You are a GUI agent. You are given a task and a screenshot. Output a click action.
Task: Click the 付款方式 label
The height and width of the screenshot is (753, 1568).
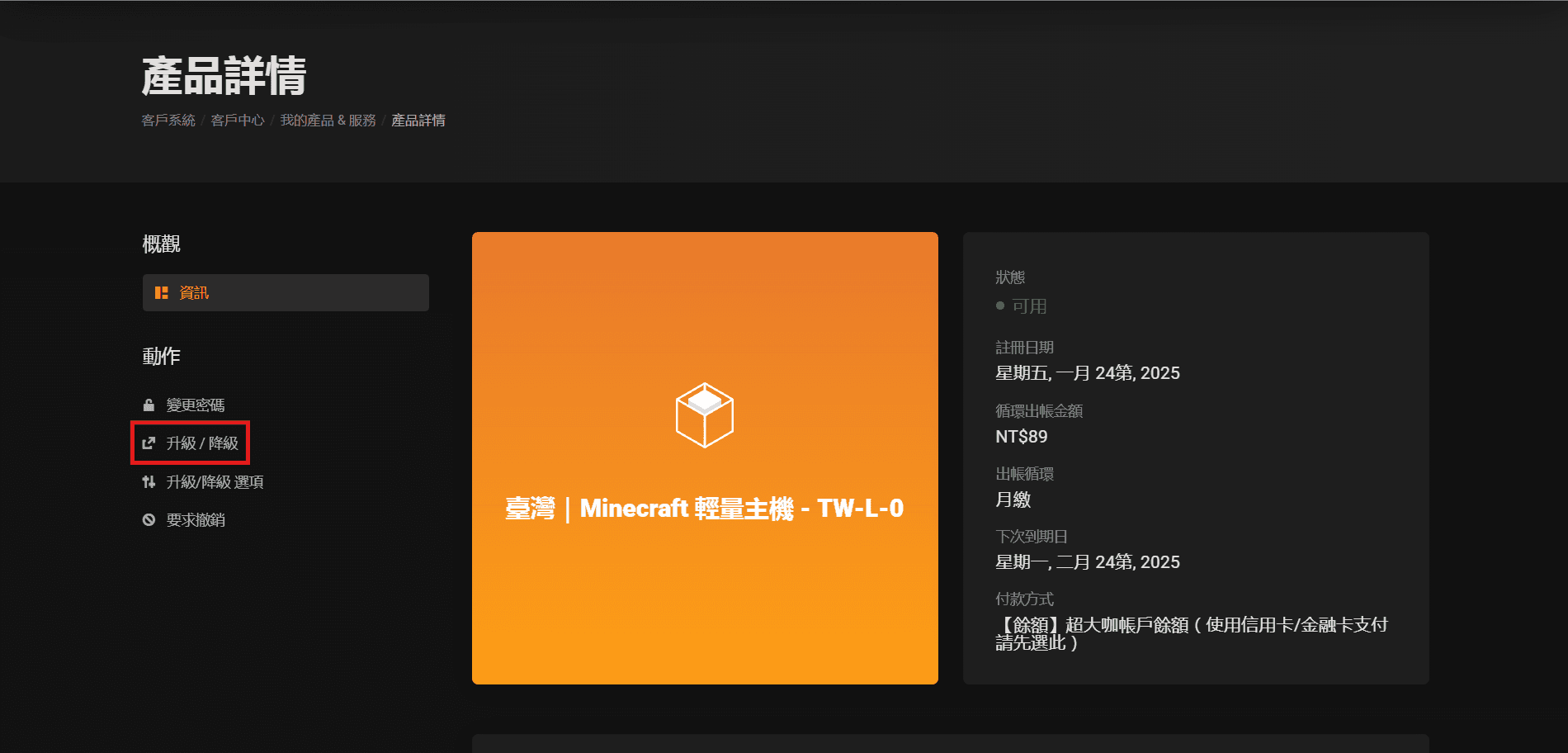tap(1024, 599)
